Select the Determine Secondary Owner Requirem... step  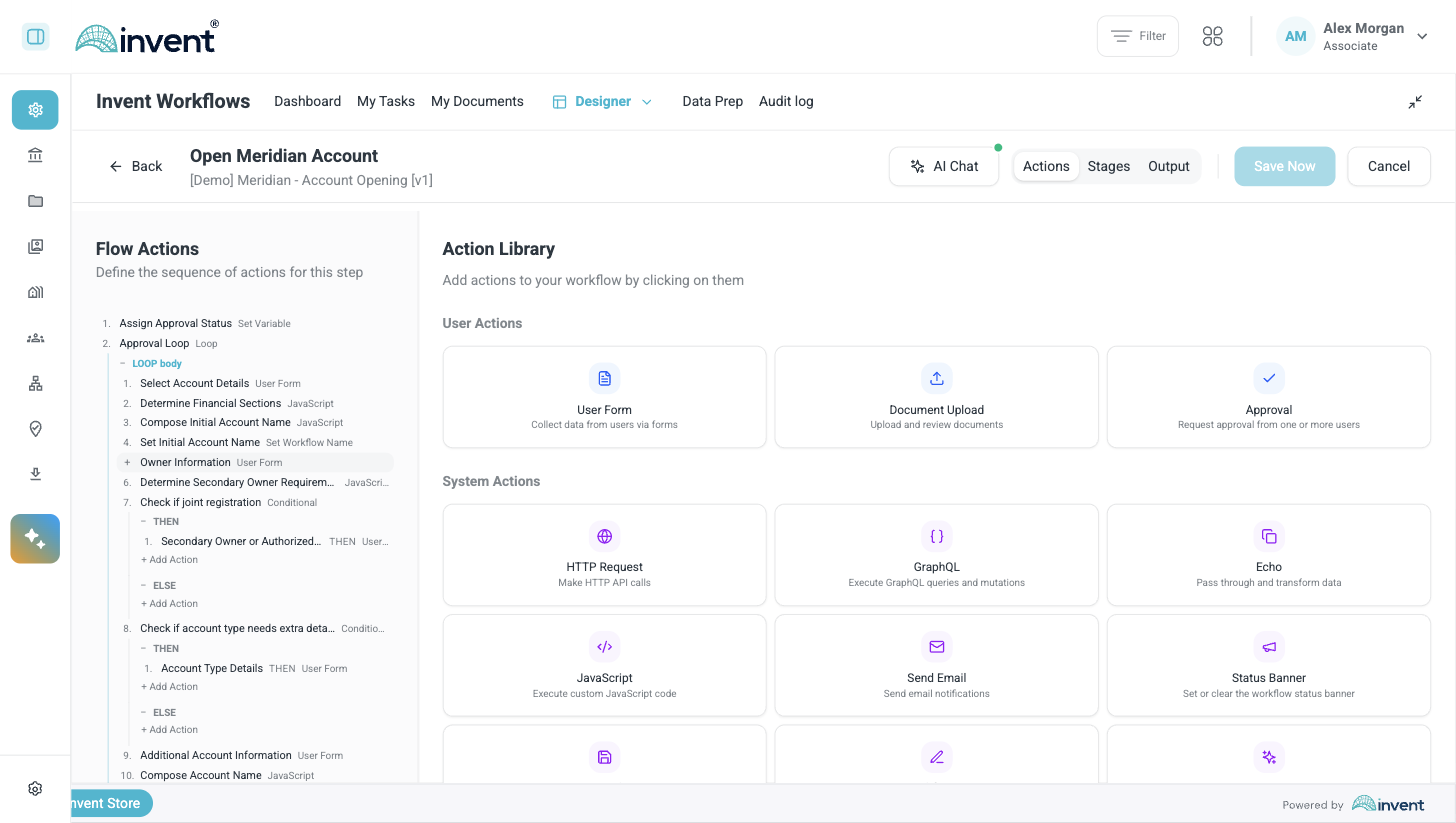pos(237,483)
